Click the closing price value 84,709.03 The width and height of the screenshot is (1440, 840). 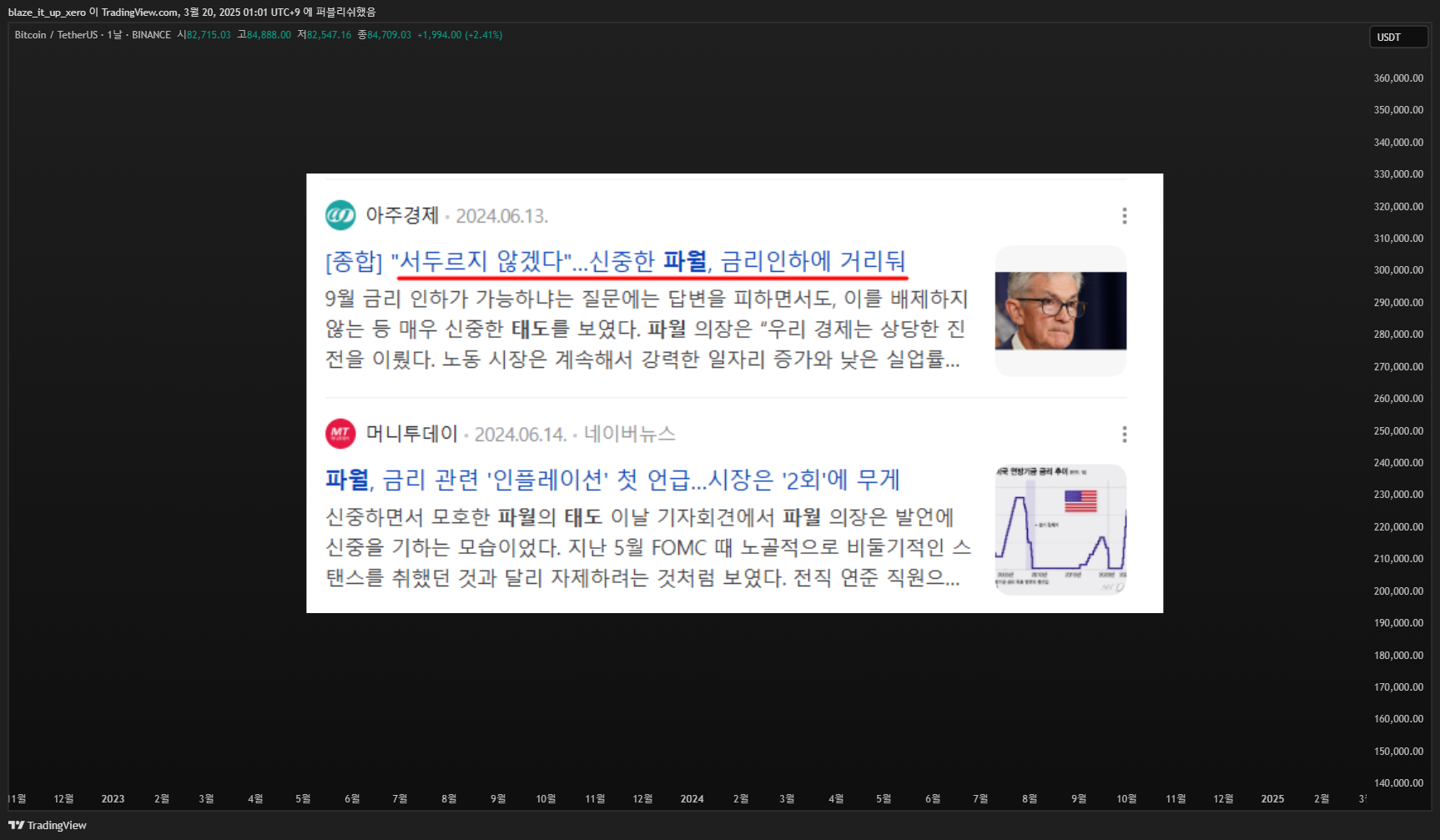(389, 35)
